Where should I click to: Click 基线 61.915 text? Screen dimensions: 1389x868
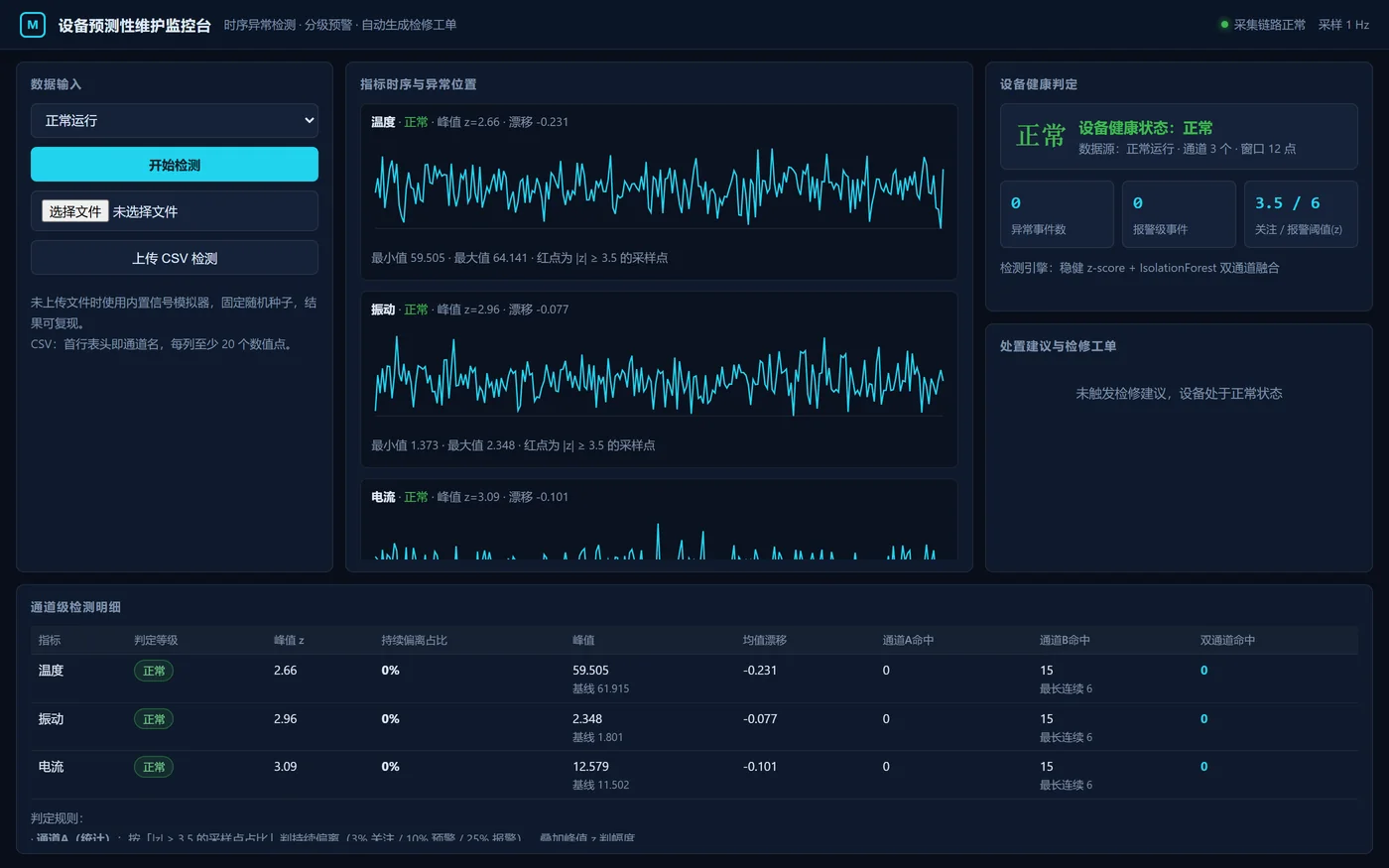point(600,688)
